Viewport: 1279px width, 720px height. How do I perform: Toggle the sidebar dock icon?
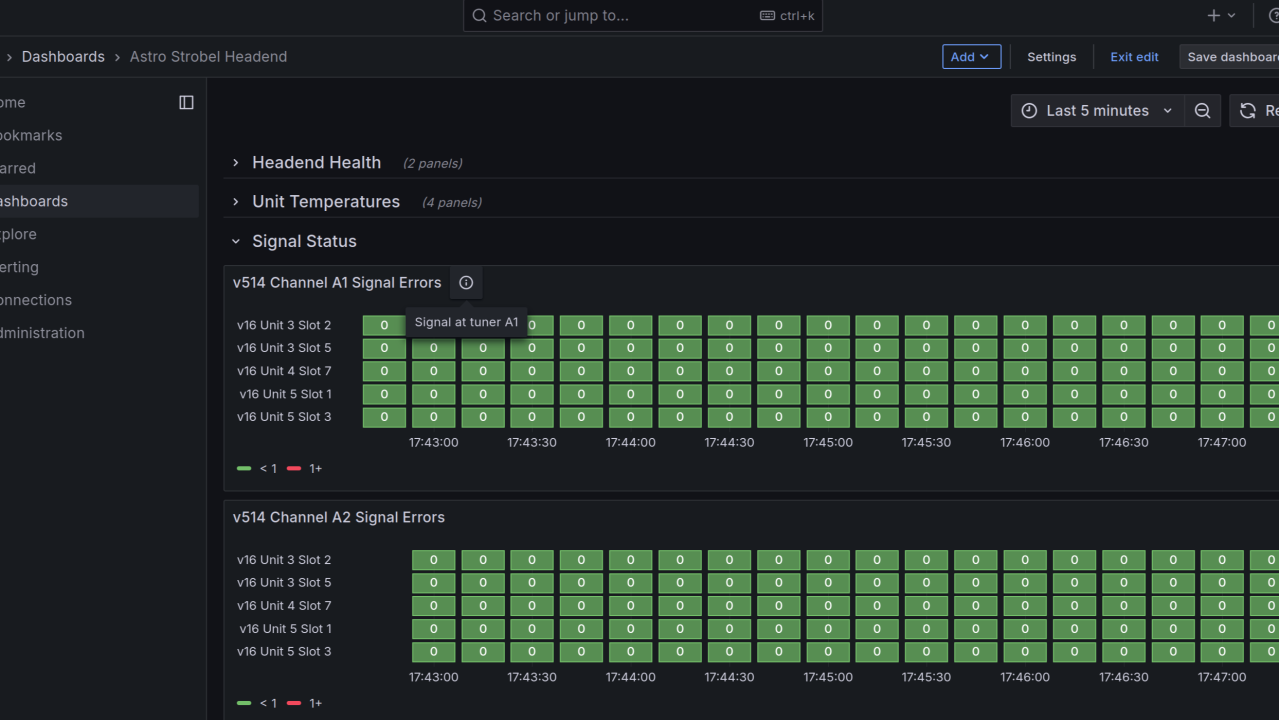pos(186,102)
